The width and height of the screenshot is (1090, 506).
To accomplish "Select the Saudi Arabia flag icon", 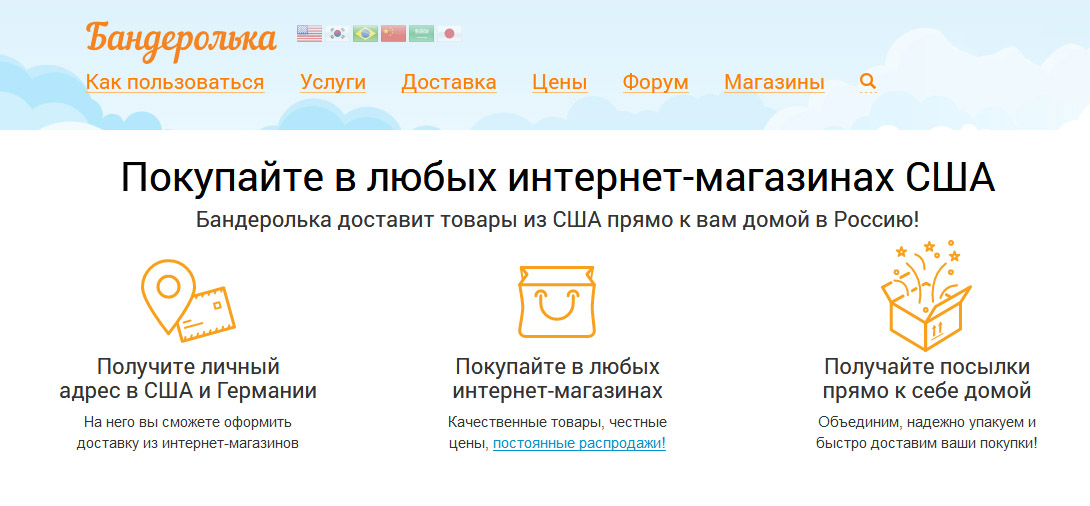I will coord(421,33).
